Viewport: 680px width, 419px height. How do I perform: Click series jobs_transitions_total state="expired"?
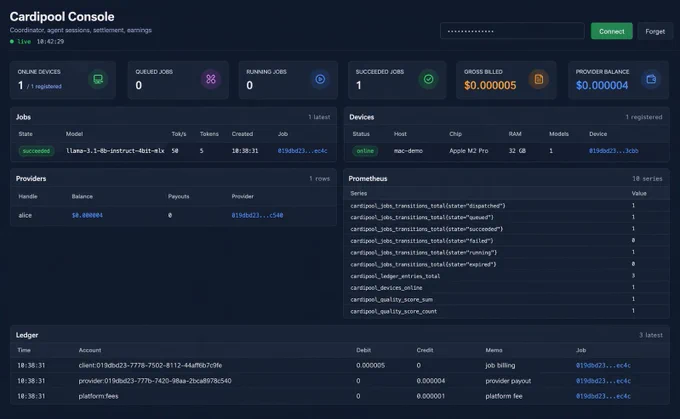click(423, 264)
